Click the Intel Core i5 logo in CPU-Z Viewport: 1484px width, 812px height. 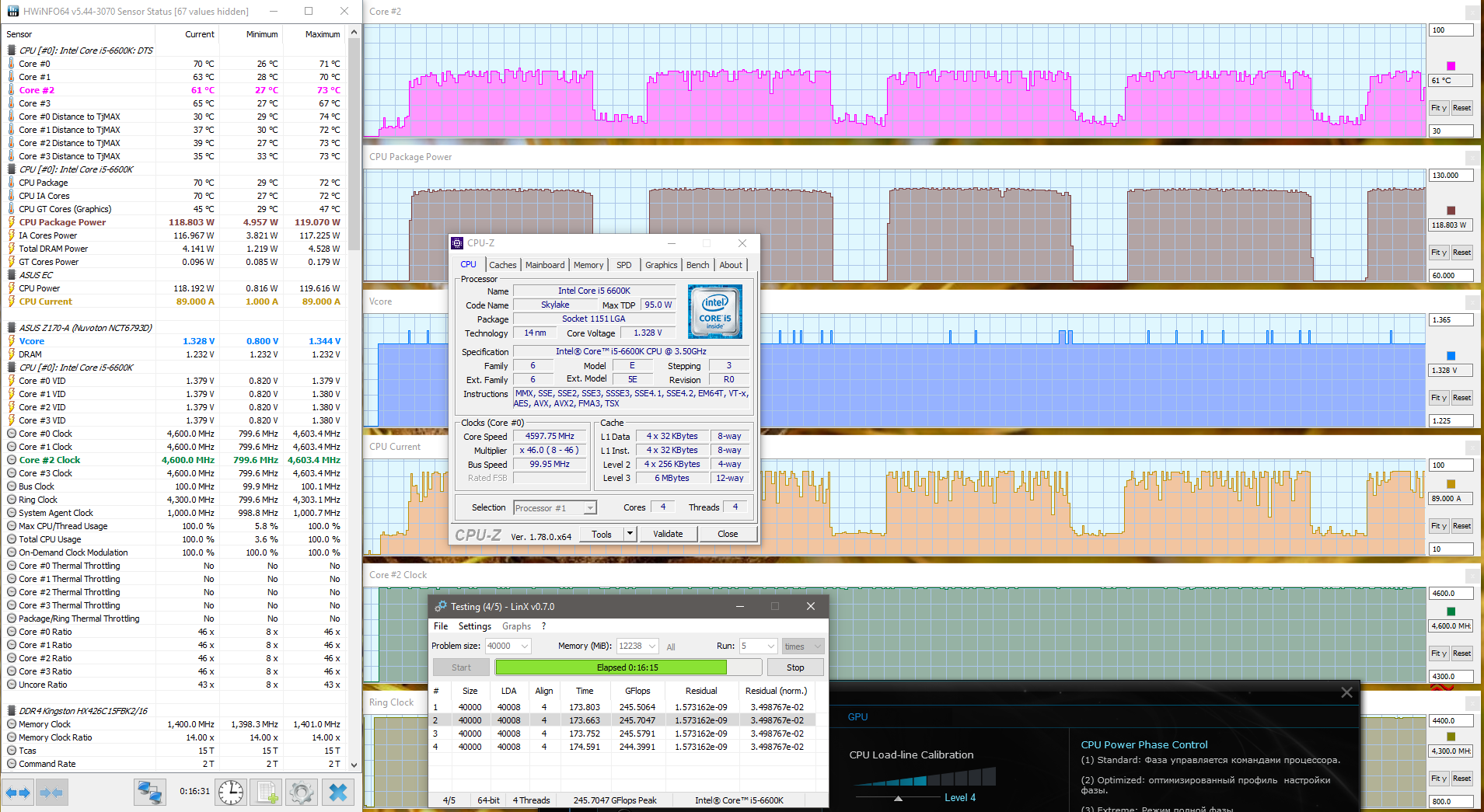(715, 311)
